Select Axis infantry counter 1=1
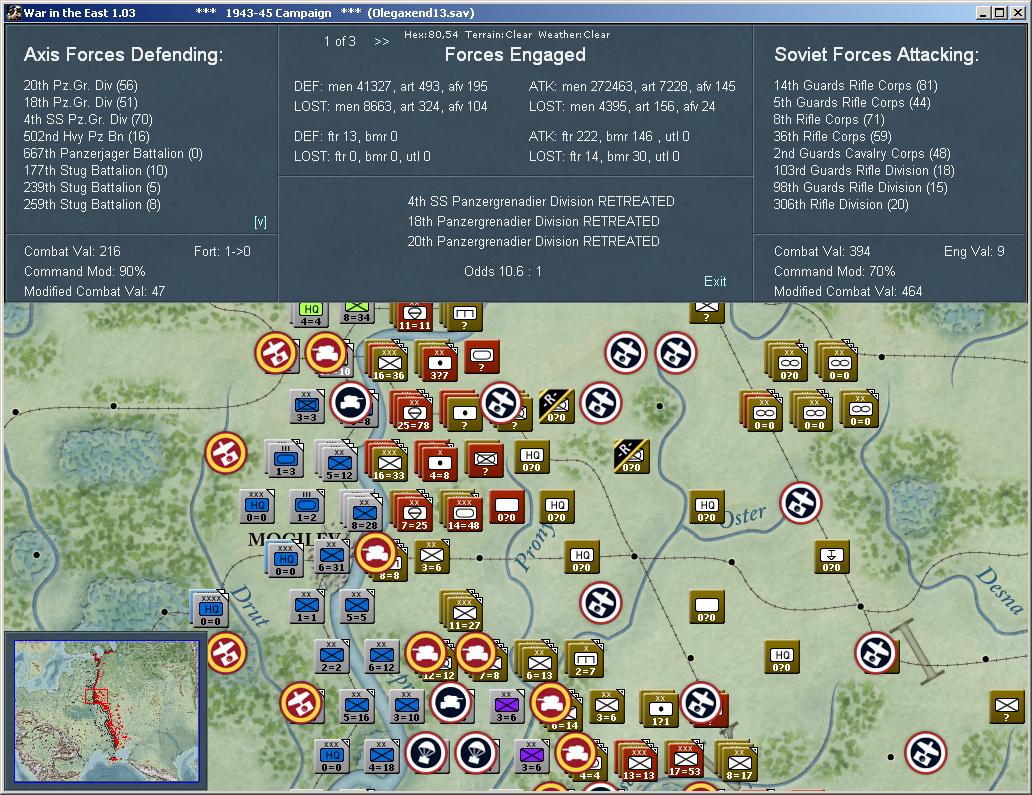Image resolution: width=1032 pixels, height=795 pixels. [x=306, y=606]
